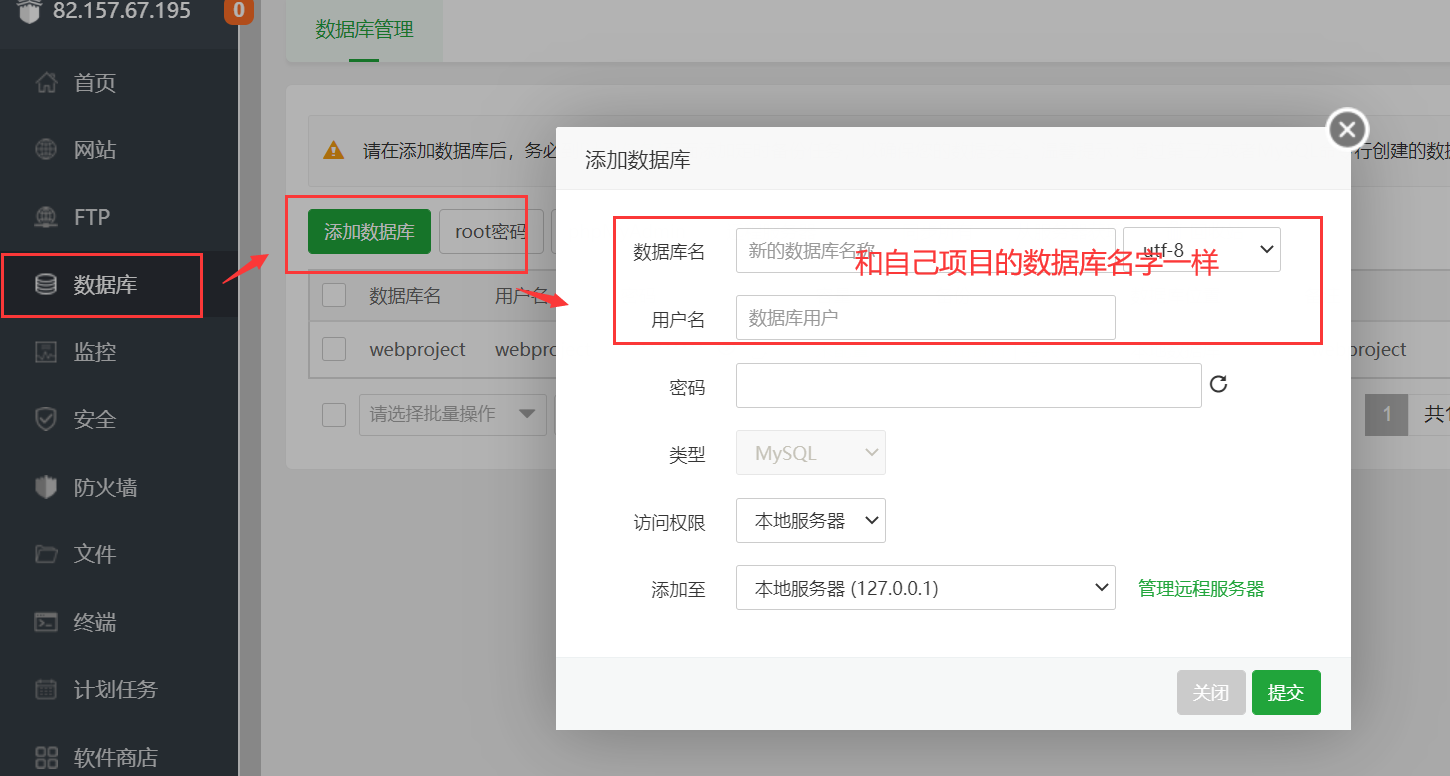The height and width of the screenshot is (776, 1450).
Task: Click the database icon beside 数据库
Action: coord(46,285)
